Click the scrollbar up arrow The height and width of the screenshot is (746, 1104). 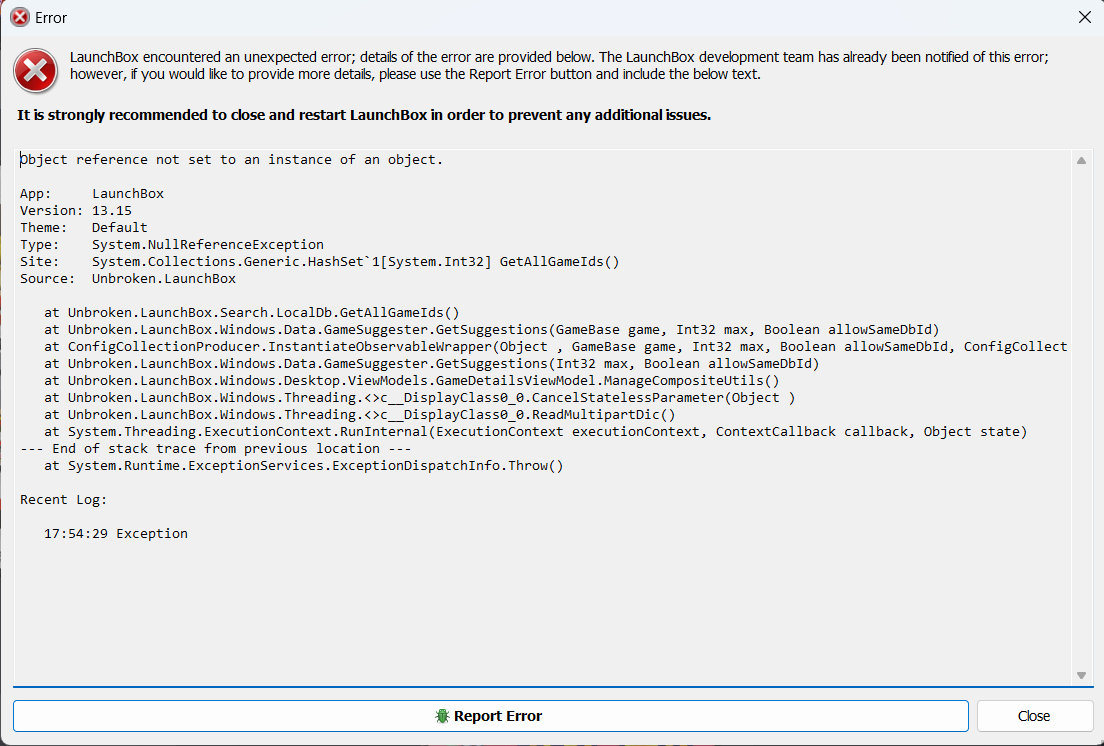1081,161
